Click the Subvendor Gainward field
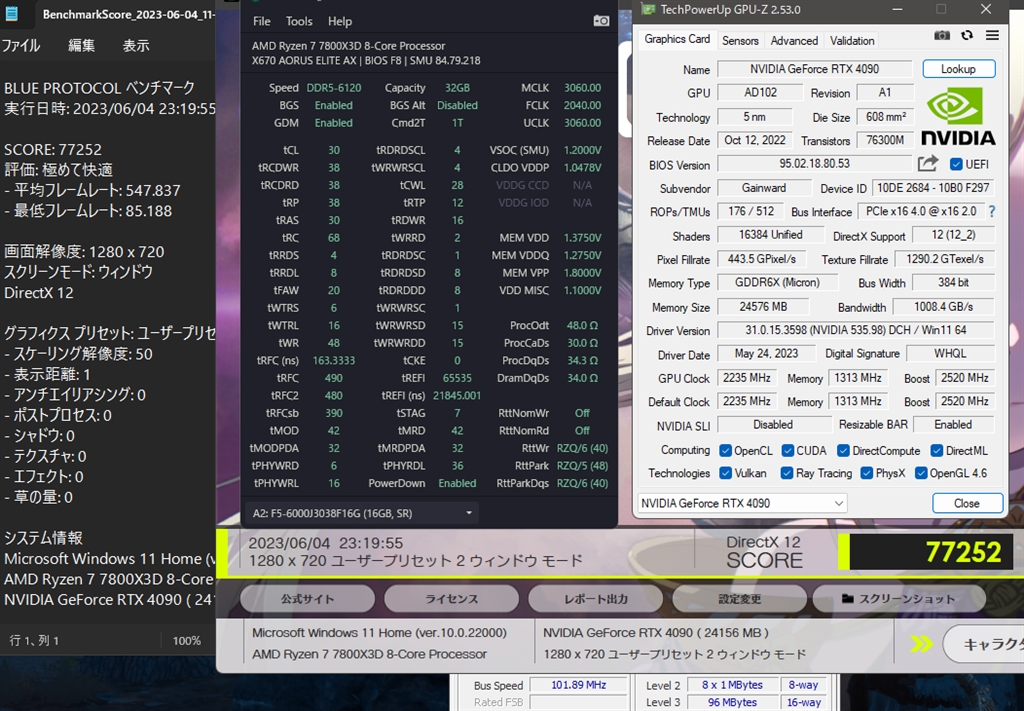1024x711 pixels. click(x=763, y=188)
